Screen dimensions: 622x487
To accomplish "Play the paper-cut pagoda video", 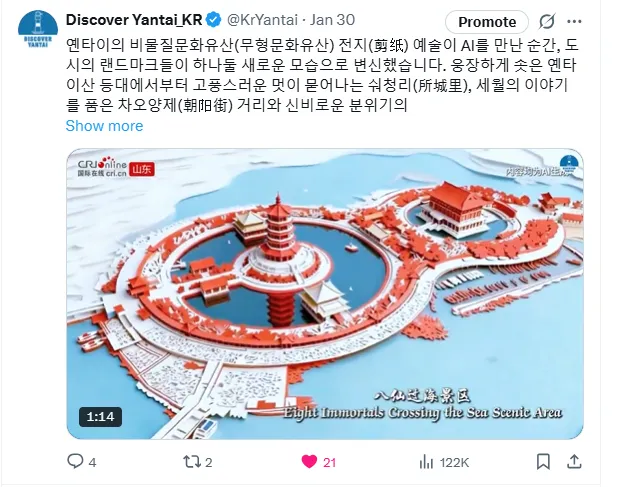I will coord(325,294).
